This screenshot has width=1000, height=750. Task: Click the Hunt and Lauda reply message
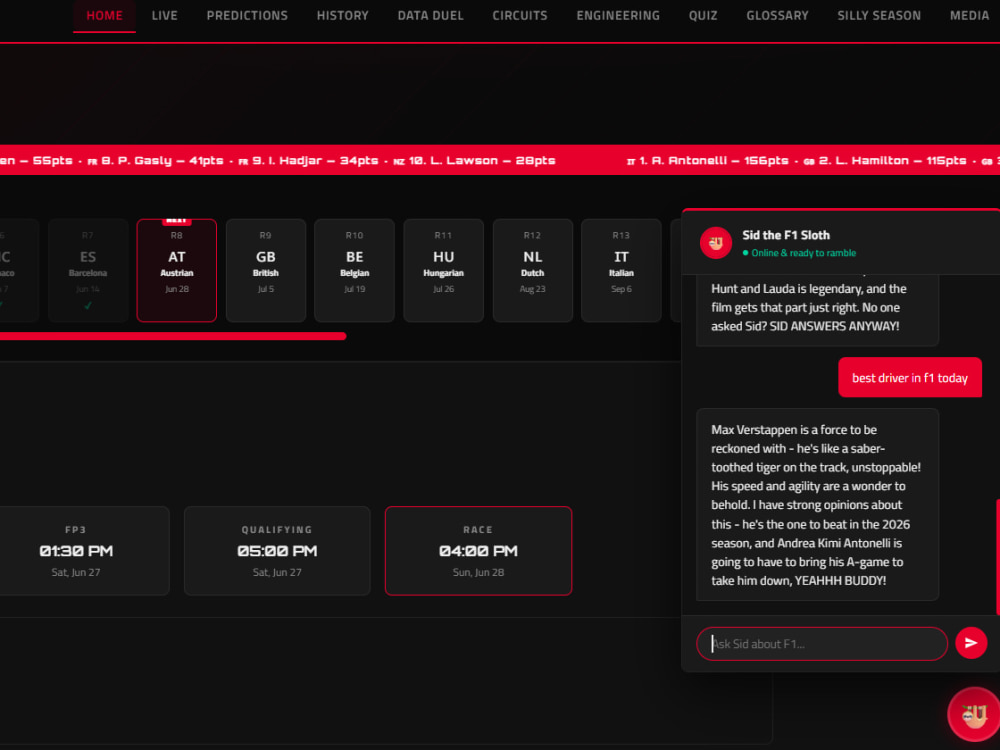(817, 310)
